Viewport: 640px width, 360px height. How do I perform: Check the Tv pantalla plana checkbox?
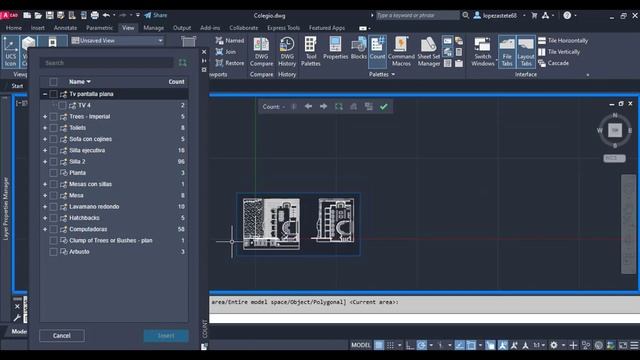tap(53, 94)
